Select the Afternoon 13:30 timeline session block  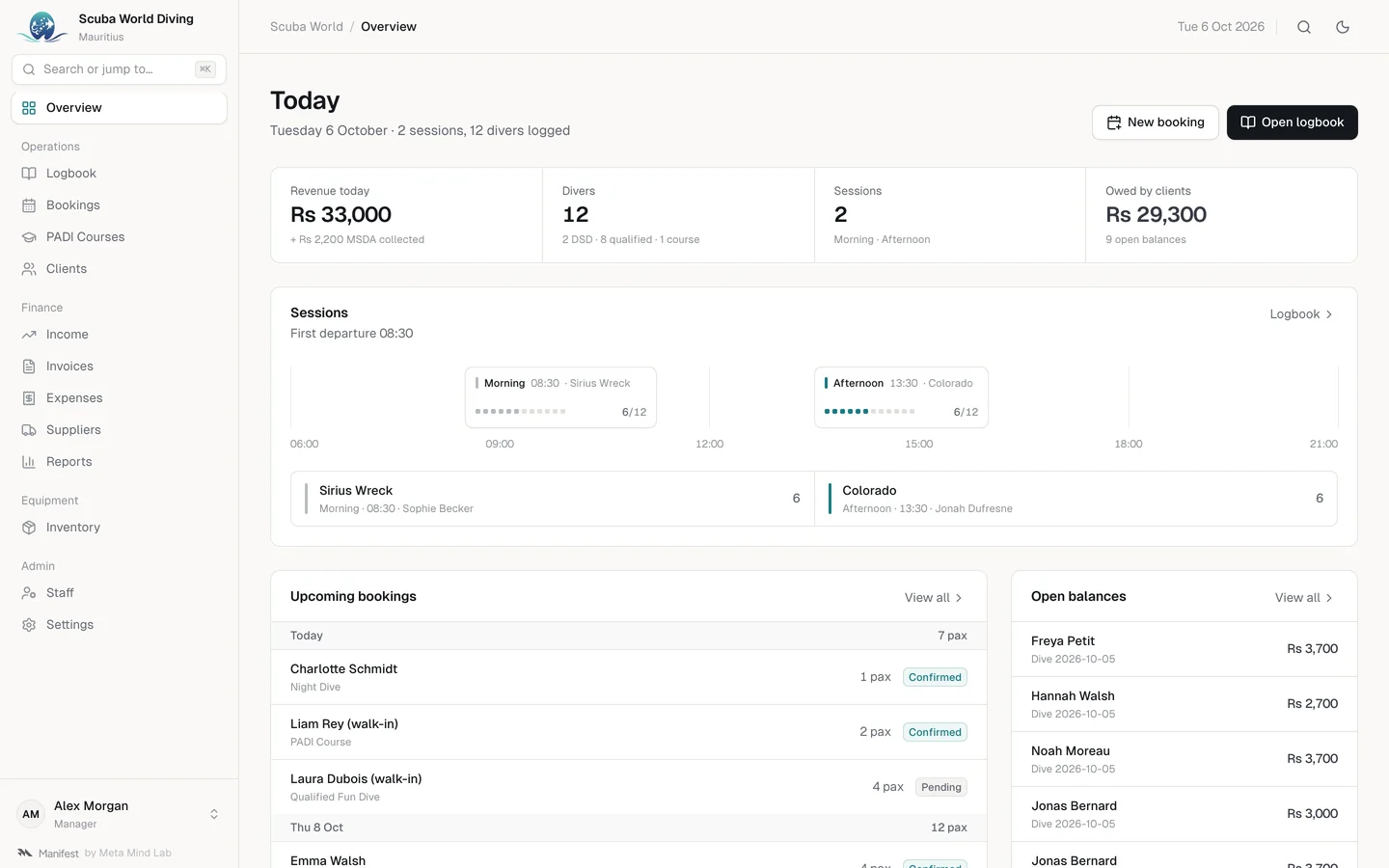coord(901,397)
